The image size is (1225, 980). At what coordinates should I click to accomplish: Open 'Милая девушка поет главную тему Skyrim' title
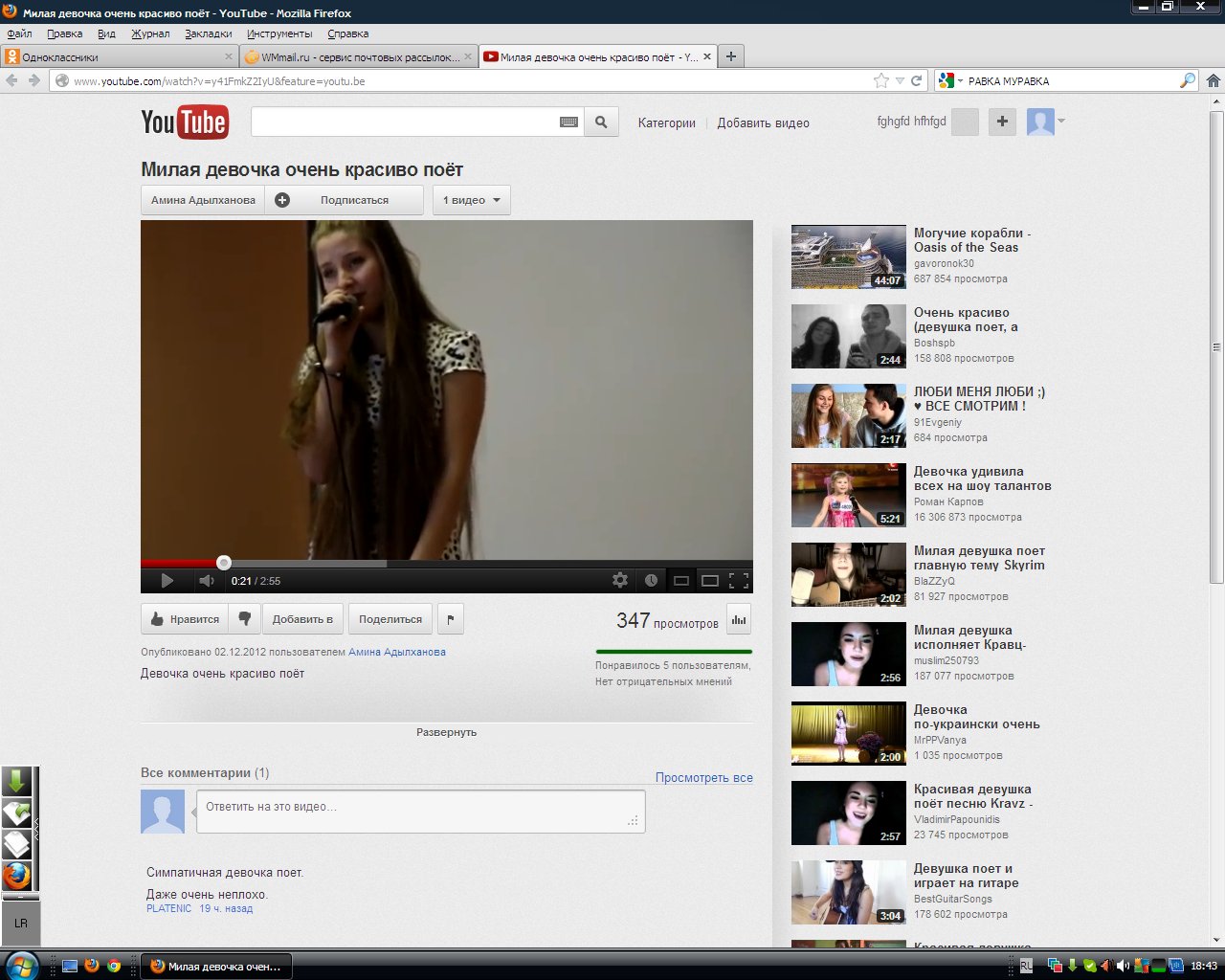[979, 557]
